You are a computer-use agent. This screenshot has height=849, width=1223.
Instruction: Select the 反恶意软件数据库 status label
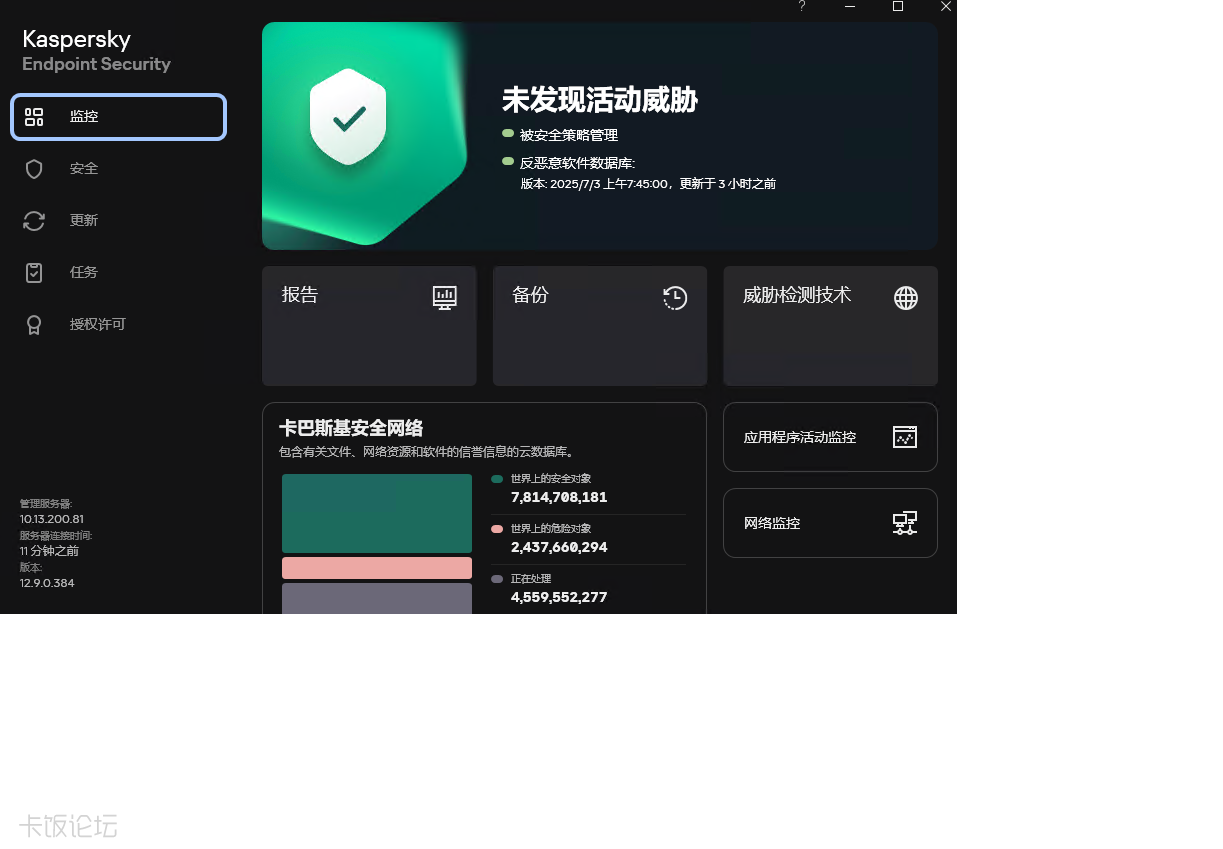click(577, 163)
